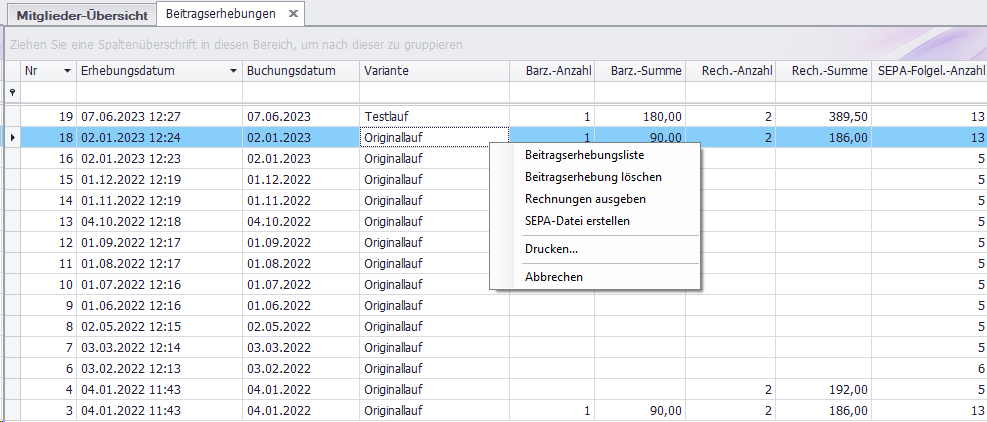The image size is (987, 422).
Task: Click Rechnungen ausgeben menu entry
Action: click(x=584, y=199)
